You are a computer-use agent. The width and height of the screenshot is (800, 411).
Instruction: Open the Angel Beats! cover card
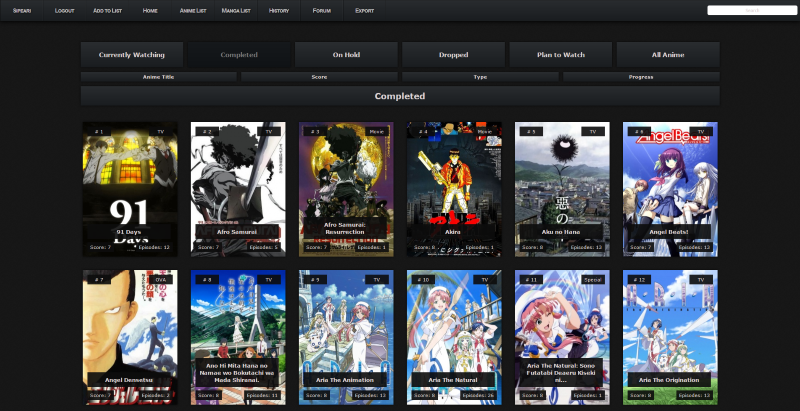(670, 189)
